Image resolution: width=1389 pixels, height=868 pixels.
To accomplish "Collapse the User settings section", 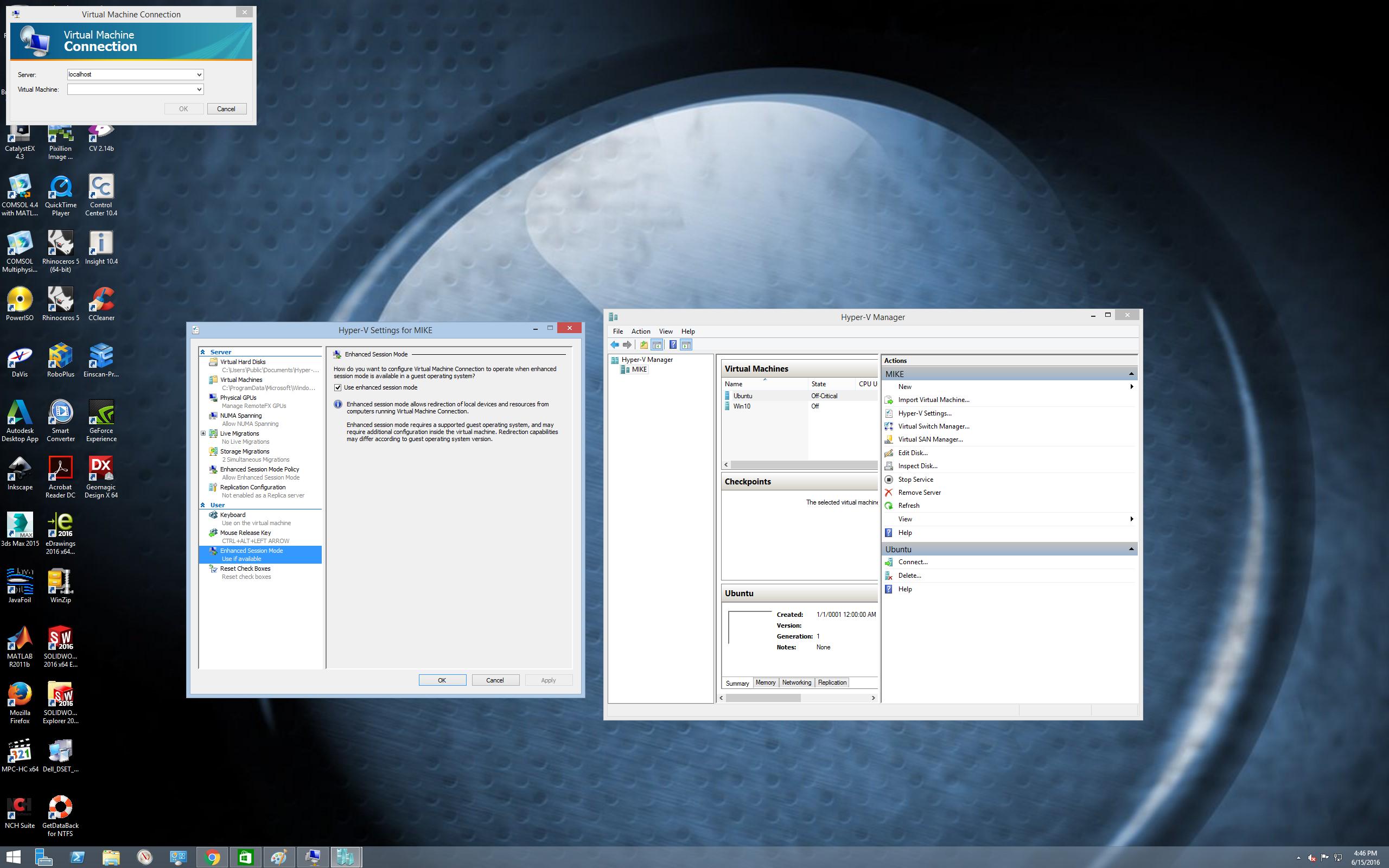I will [202, 505].
